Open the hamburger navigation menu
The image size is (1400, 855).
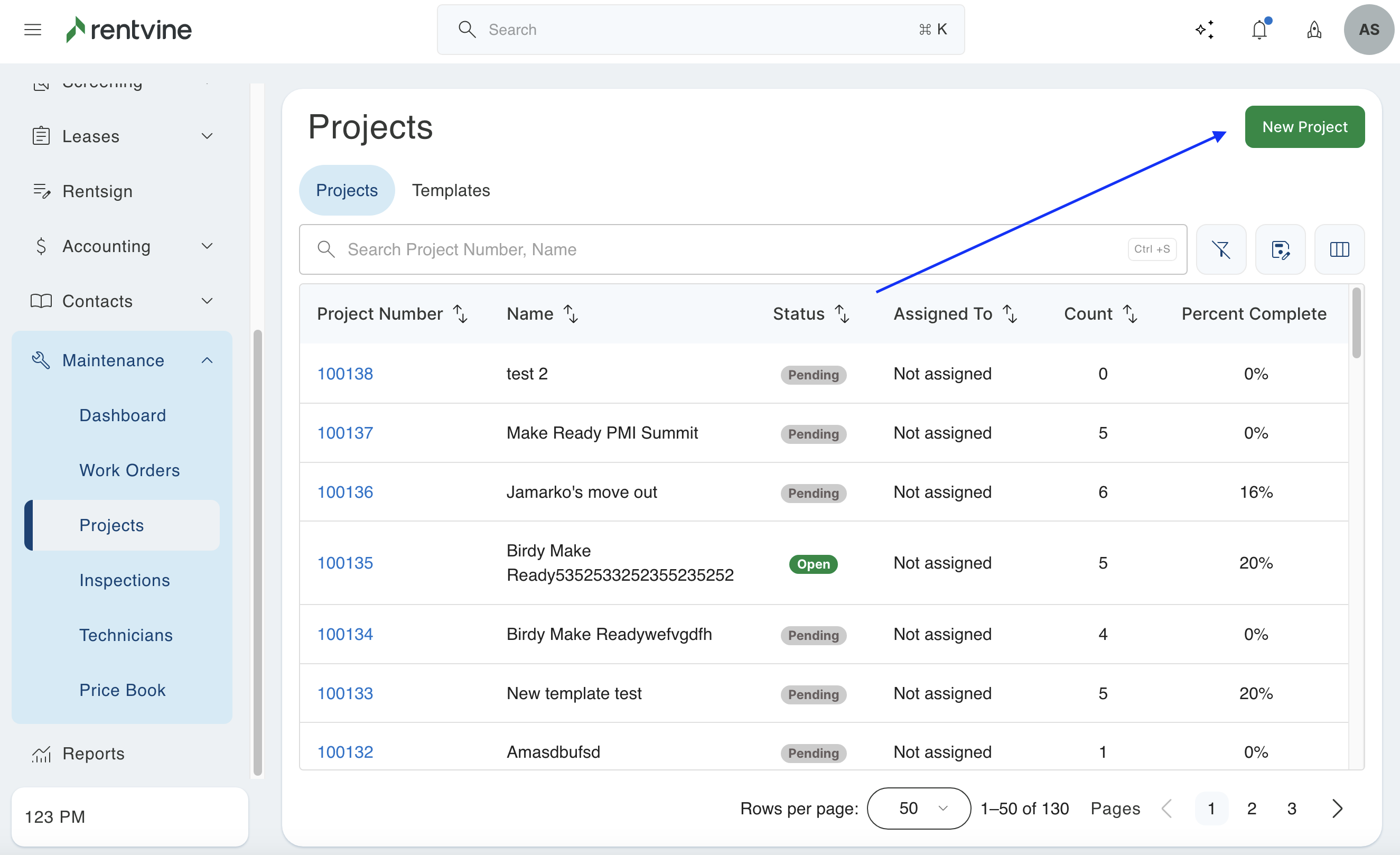pos(33,30)
